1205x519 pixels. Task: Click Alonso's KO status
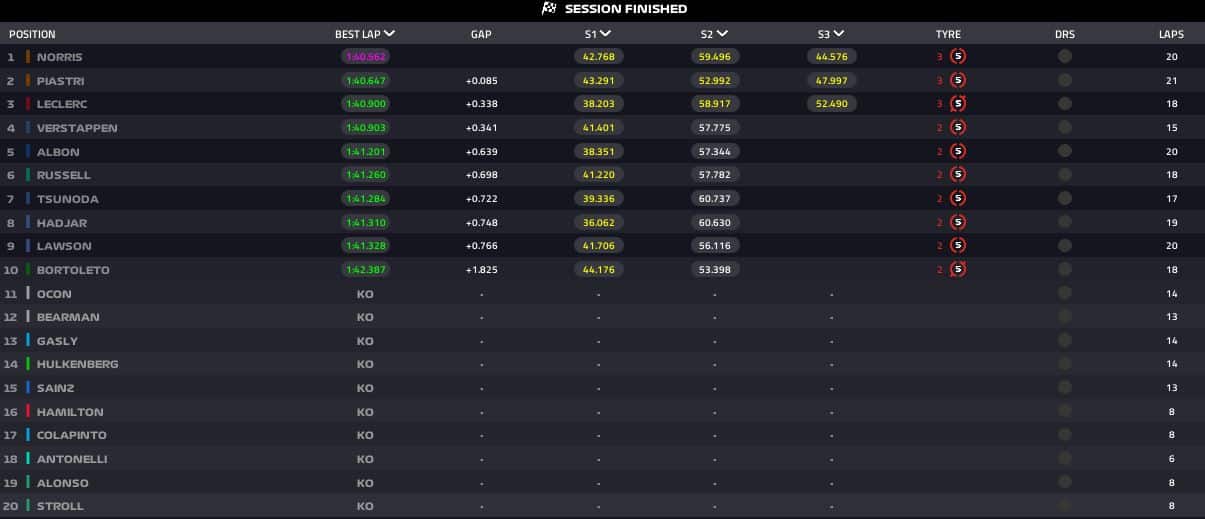click(x=365, y=483)
